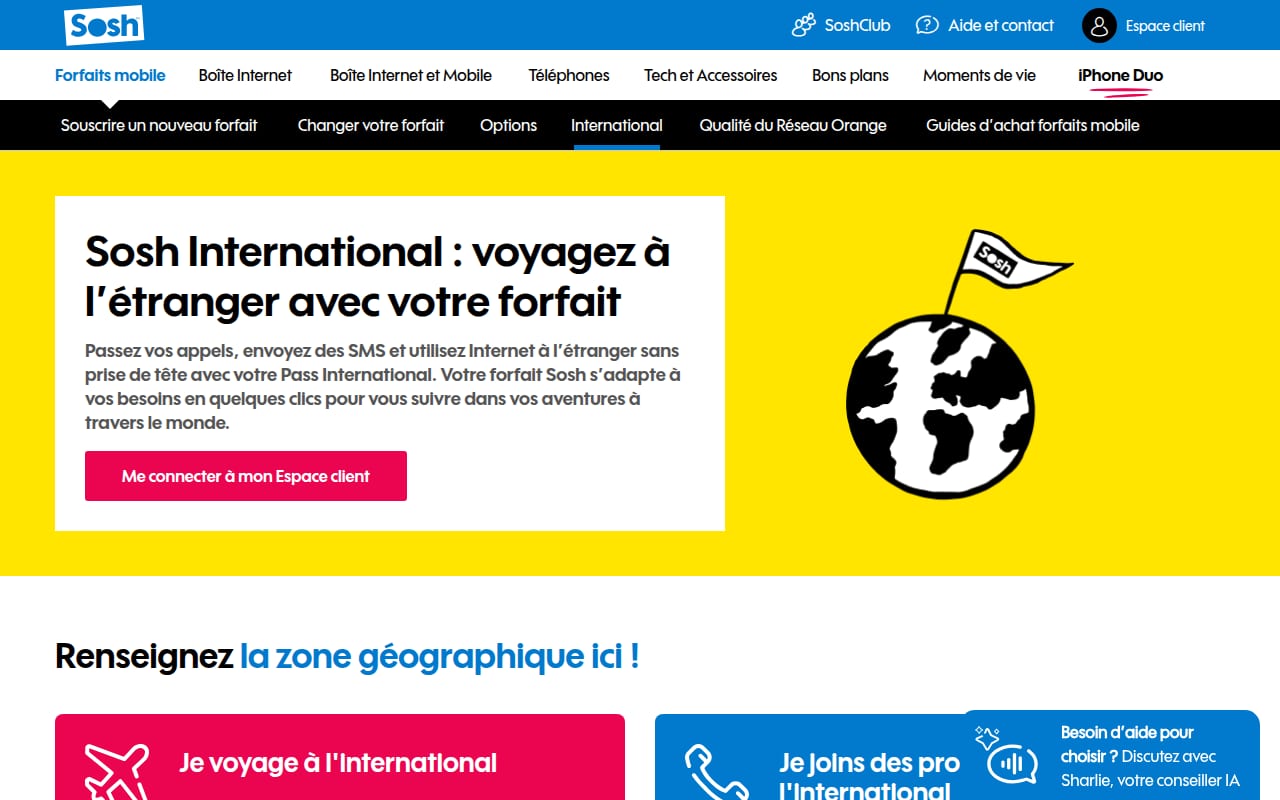
Task: Select Changer votre forfait
Action: 371,125
